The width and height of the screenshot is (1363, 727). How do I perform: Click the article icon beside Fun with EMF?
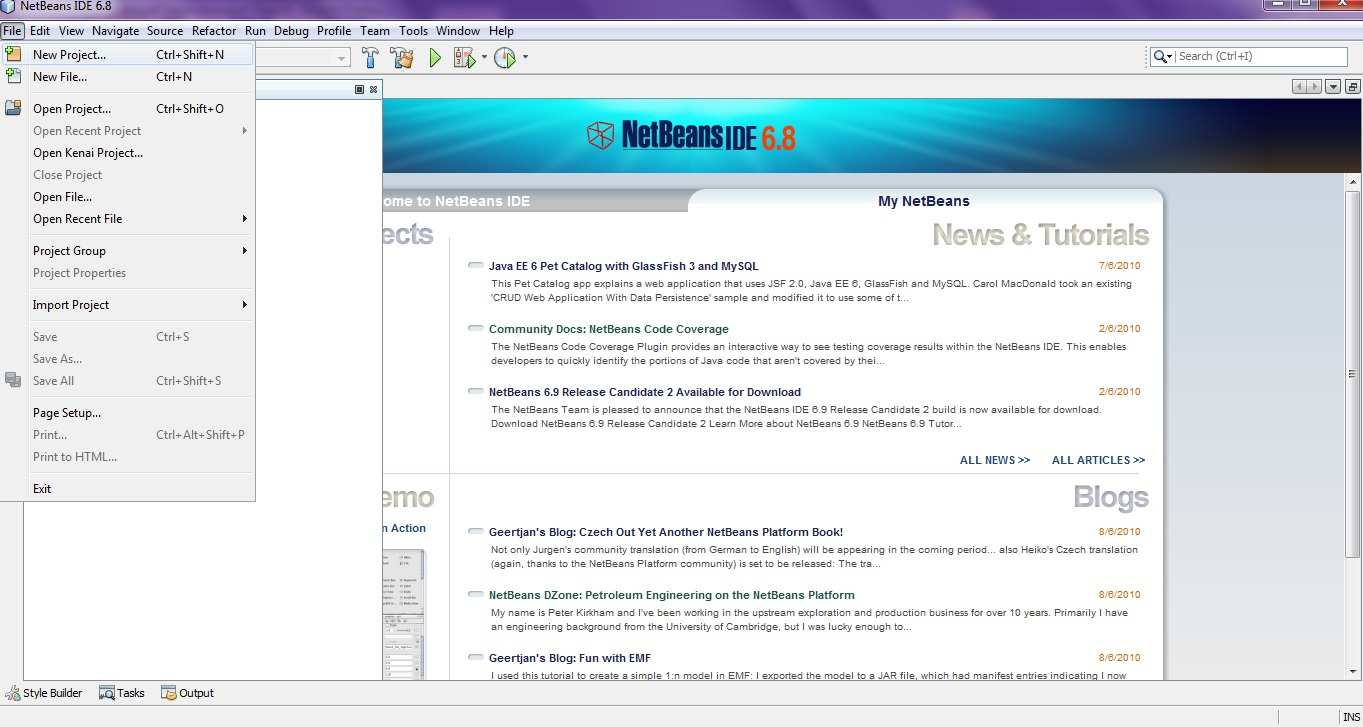[476, 658]
